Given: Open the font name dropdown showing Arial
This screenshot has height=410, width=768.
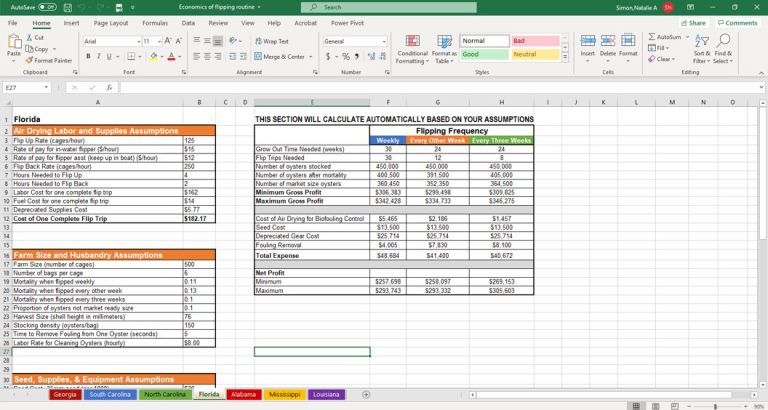Looking at the screenshot, I should (x=109, y=41).
